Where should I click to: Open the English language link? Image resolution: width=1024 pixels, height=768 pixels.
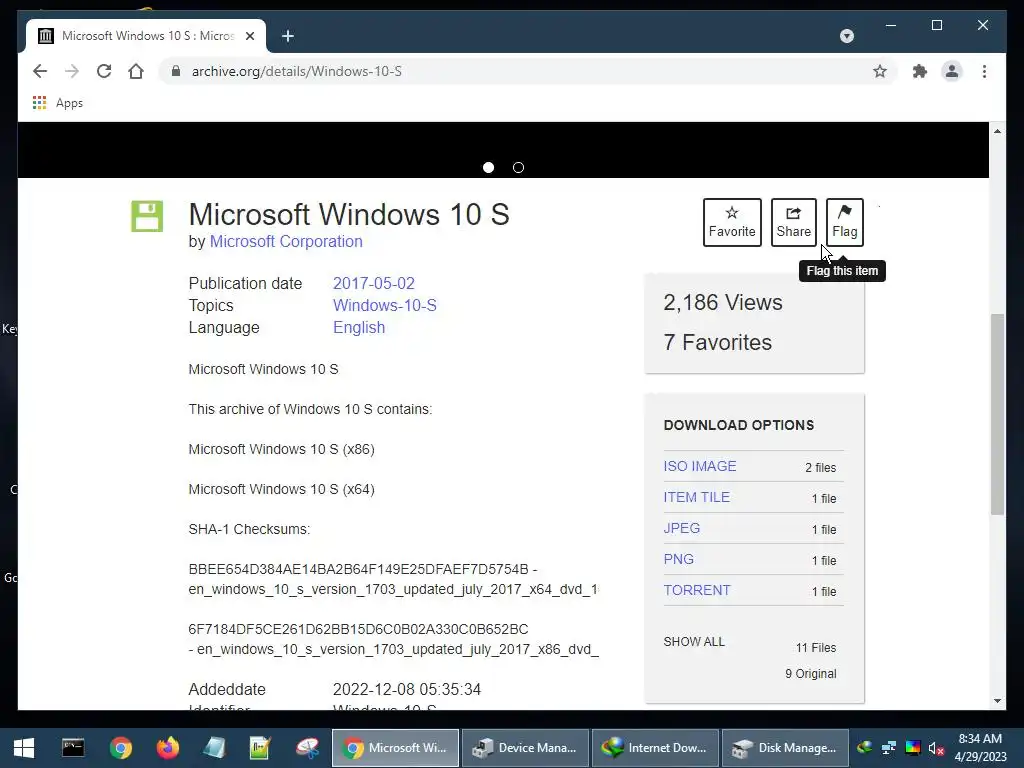(359, 327)
